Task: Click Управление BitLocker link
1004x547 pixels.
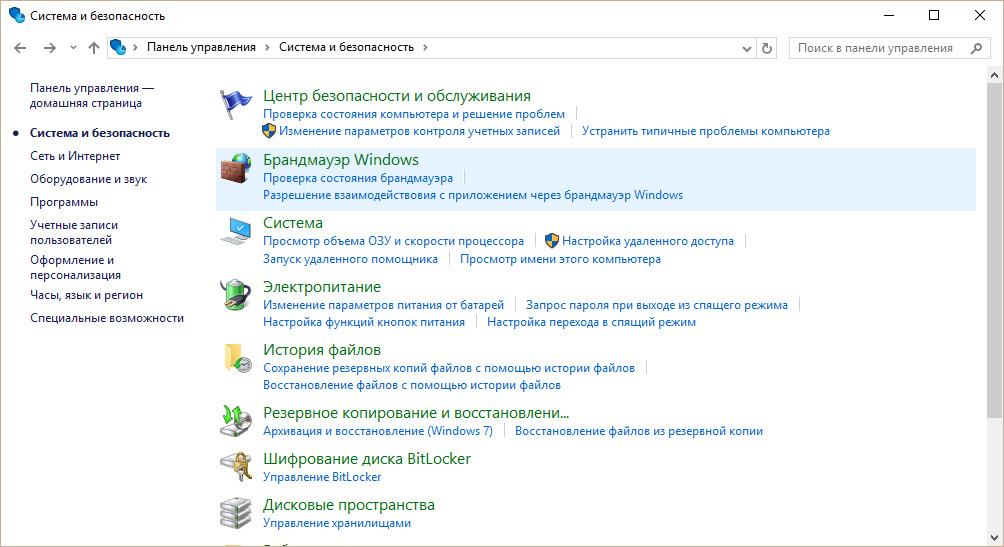Action: point(322,477)
